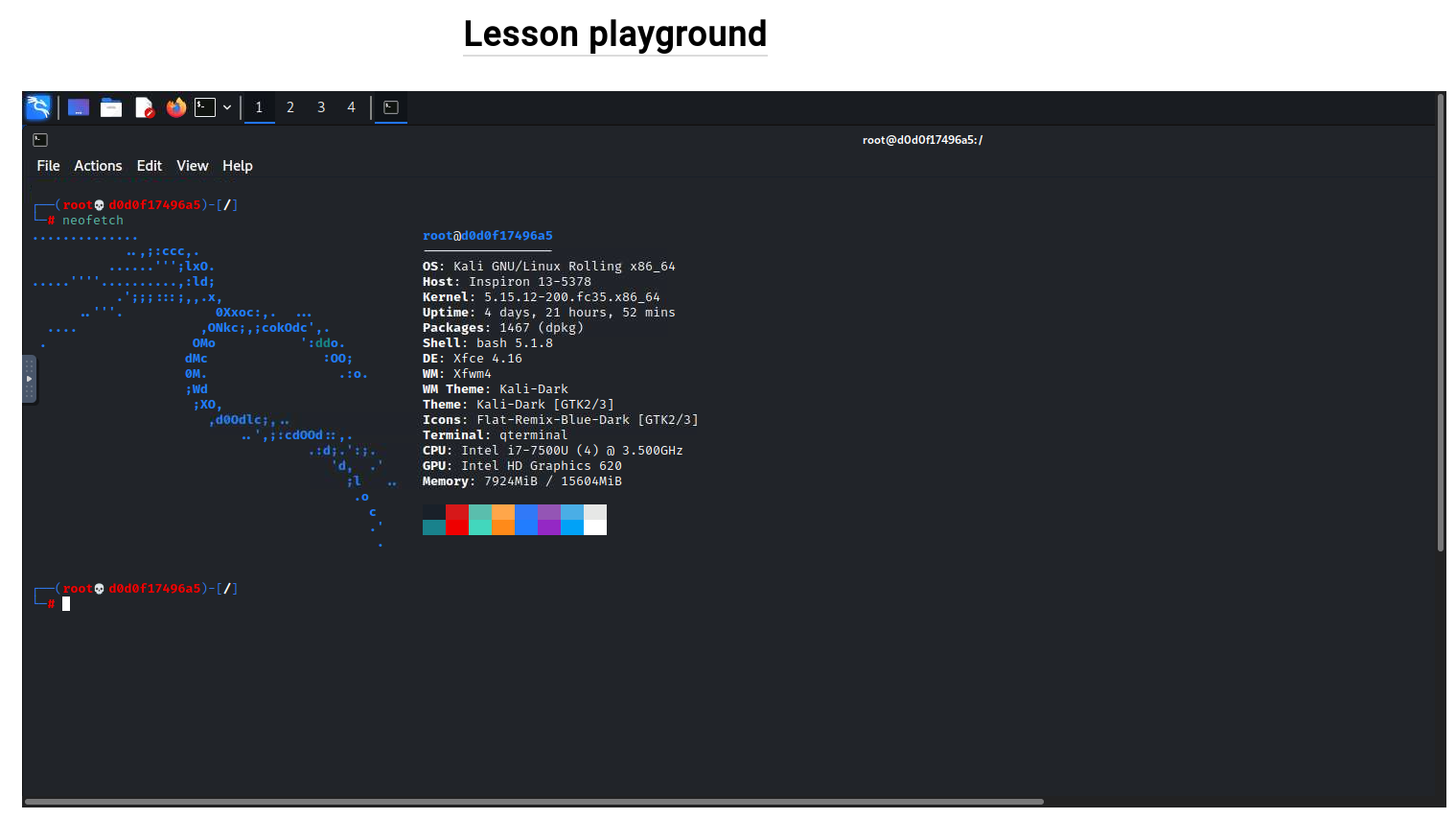Click the Lesson playground heading
Image resolution: width=1456 pixels, height=819 pixels.
pyautogui.click(x=615, y=35)
